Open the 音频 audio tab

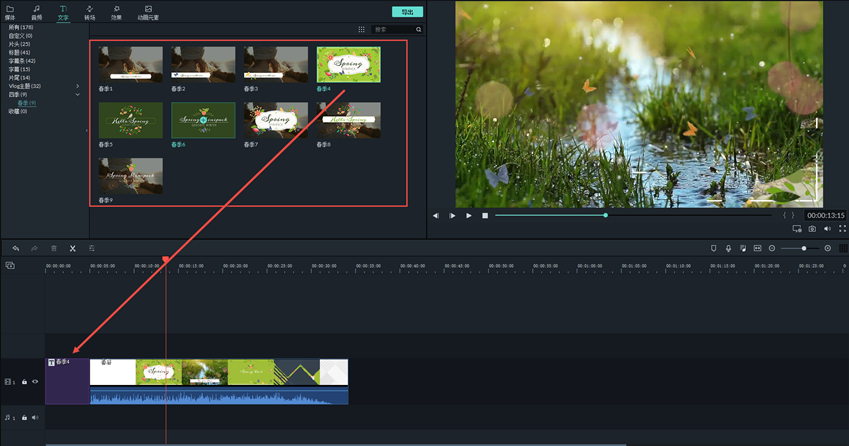36,13
